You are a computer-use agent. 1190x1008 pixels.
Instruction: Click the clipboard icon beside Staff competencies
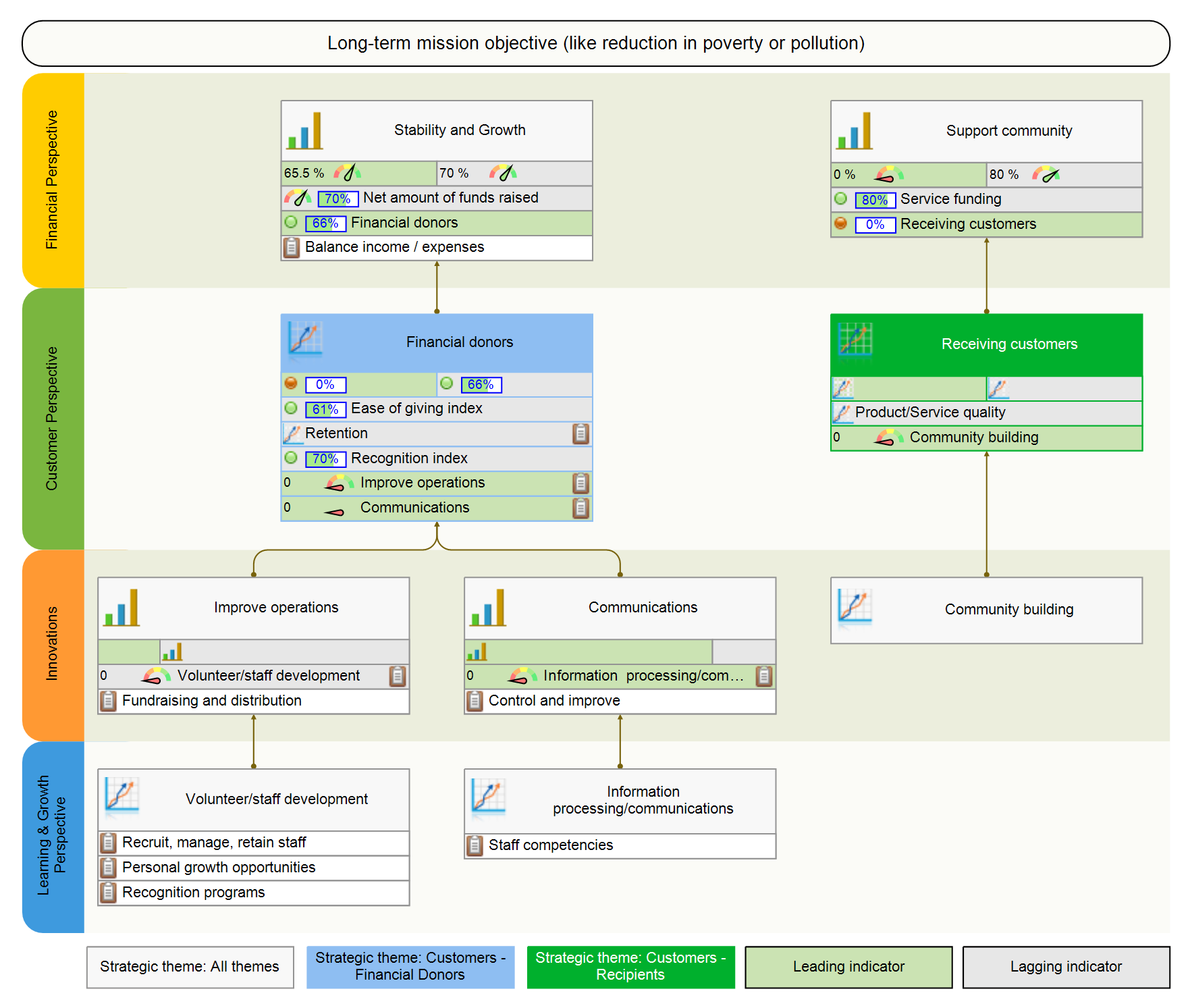[475, 845]
